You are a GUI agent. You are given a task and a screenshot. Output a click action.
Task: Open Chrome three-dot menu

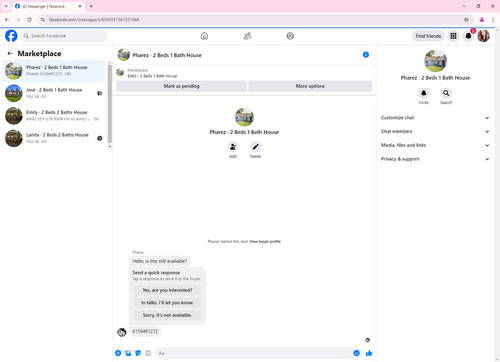point(493,20)
